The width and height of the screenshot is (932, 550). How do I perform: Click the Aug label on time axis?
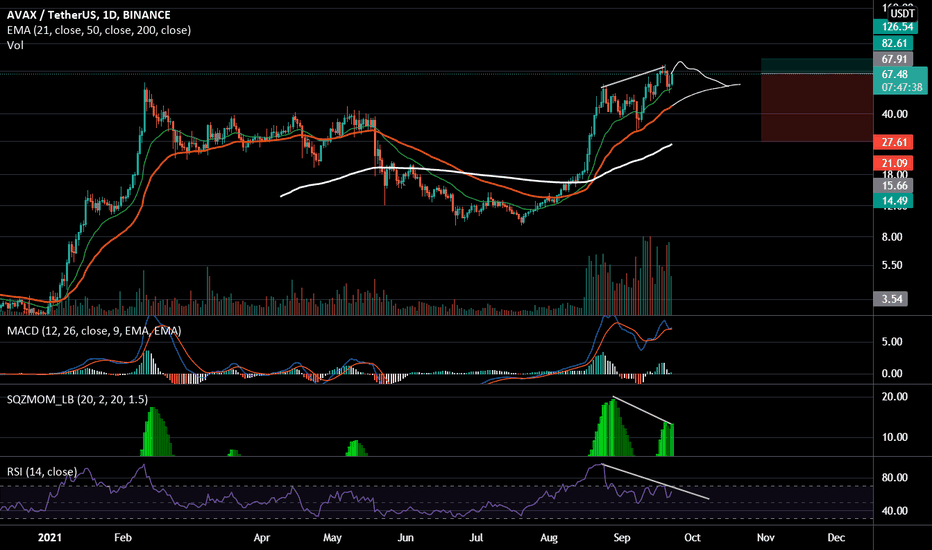pos(549,538)
